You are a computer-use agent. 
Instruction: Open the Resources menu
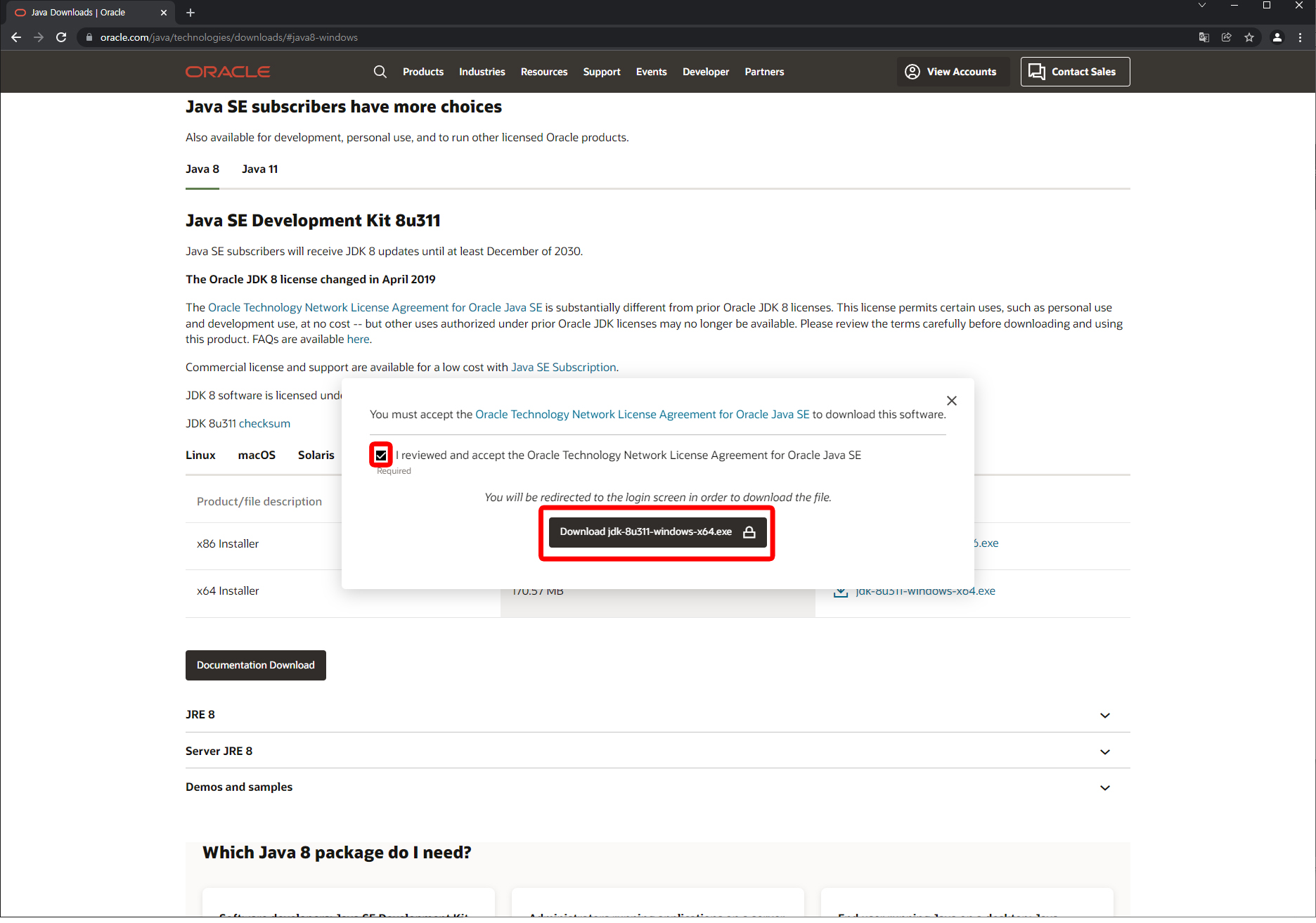pyautogui.click(x=544, y=72)
